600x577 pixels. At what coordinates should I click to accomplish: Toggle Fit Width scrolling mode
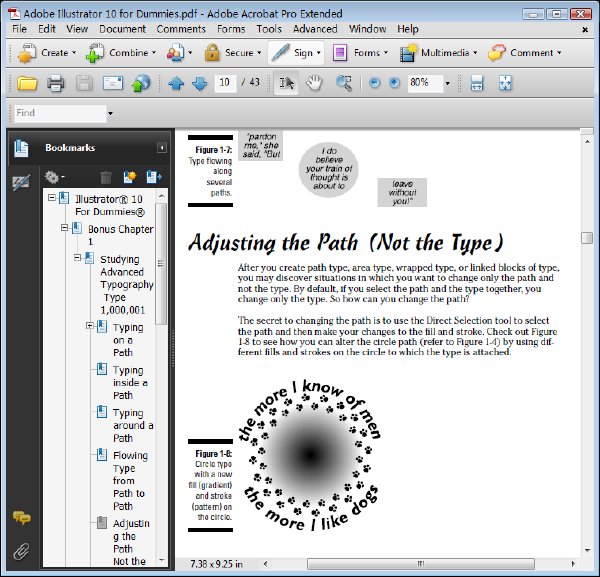(477, 83)
